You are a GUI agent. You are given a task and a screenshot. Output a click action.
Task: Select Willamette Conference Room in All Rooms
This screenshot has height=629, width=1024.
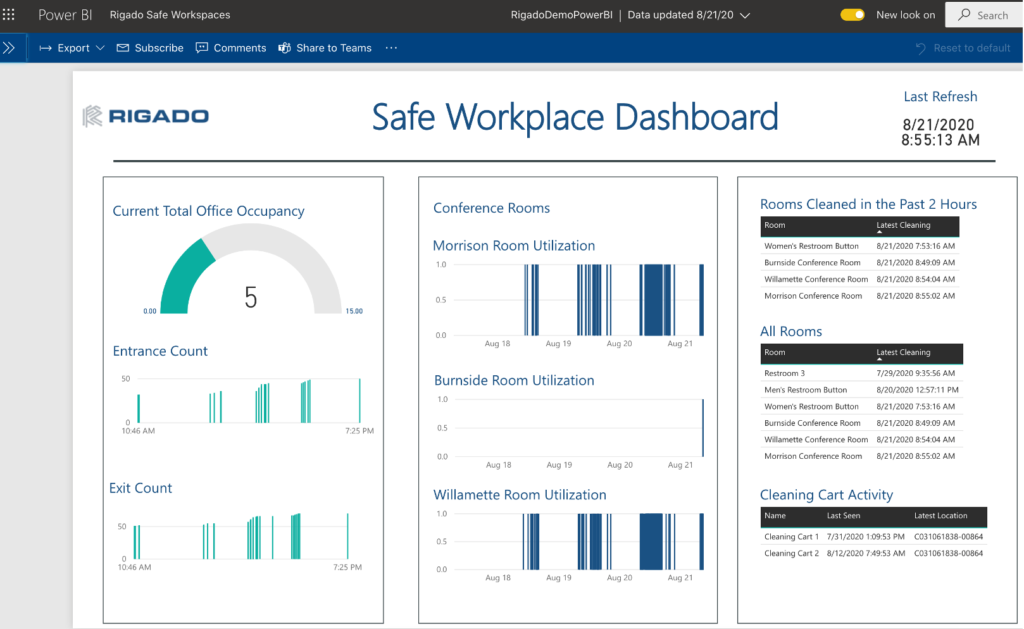coord(862,440)
